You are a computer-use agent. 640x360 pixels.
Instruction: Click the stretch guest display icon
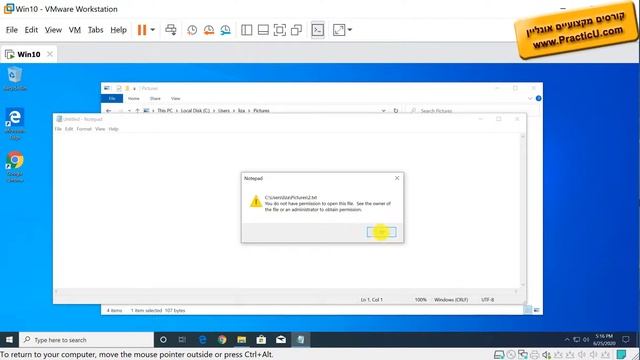[339, 30]
